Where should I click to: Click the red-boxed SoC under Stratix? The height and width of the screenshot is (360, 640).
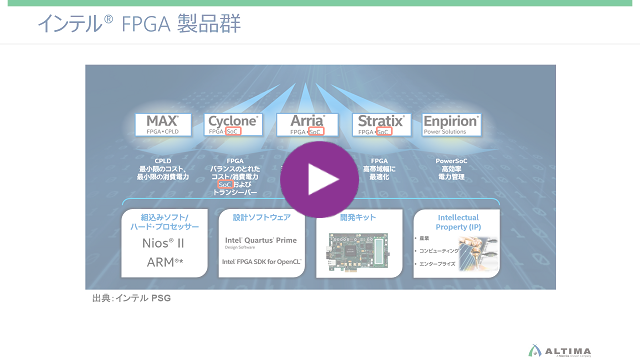tap(384, 131)
